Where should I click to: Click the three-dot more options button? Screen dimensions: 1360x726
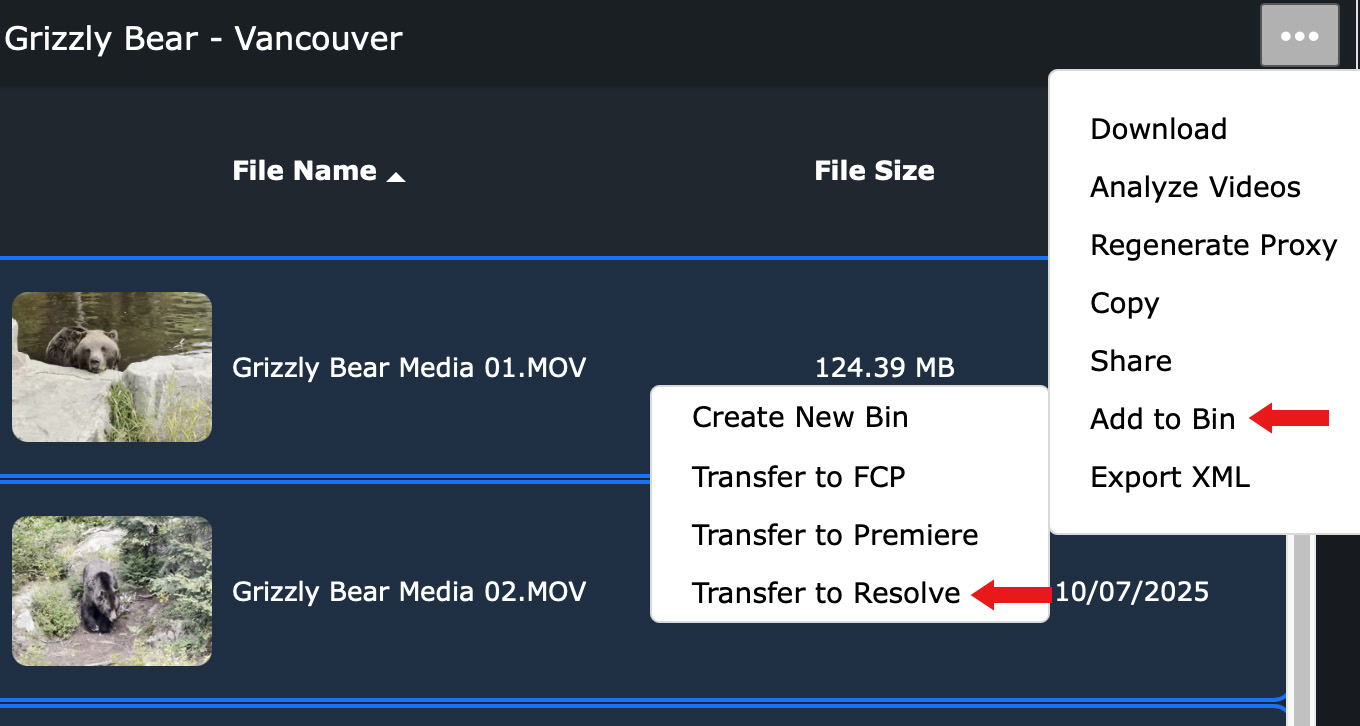1299,36
